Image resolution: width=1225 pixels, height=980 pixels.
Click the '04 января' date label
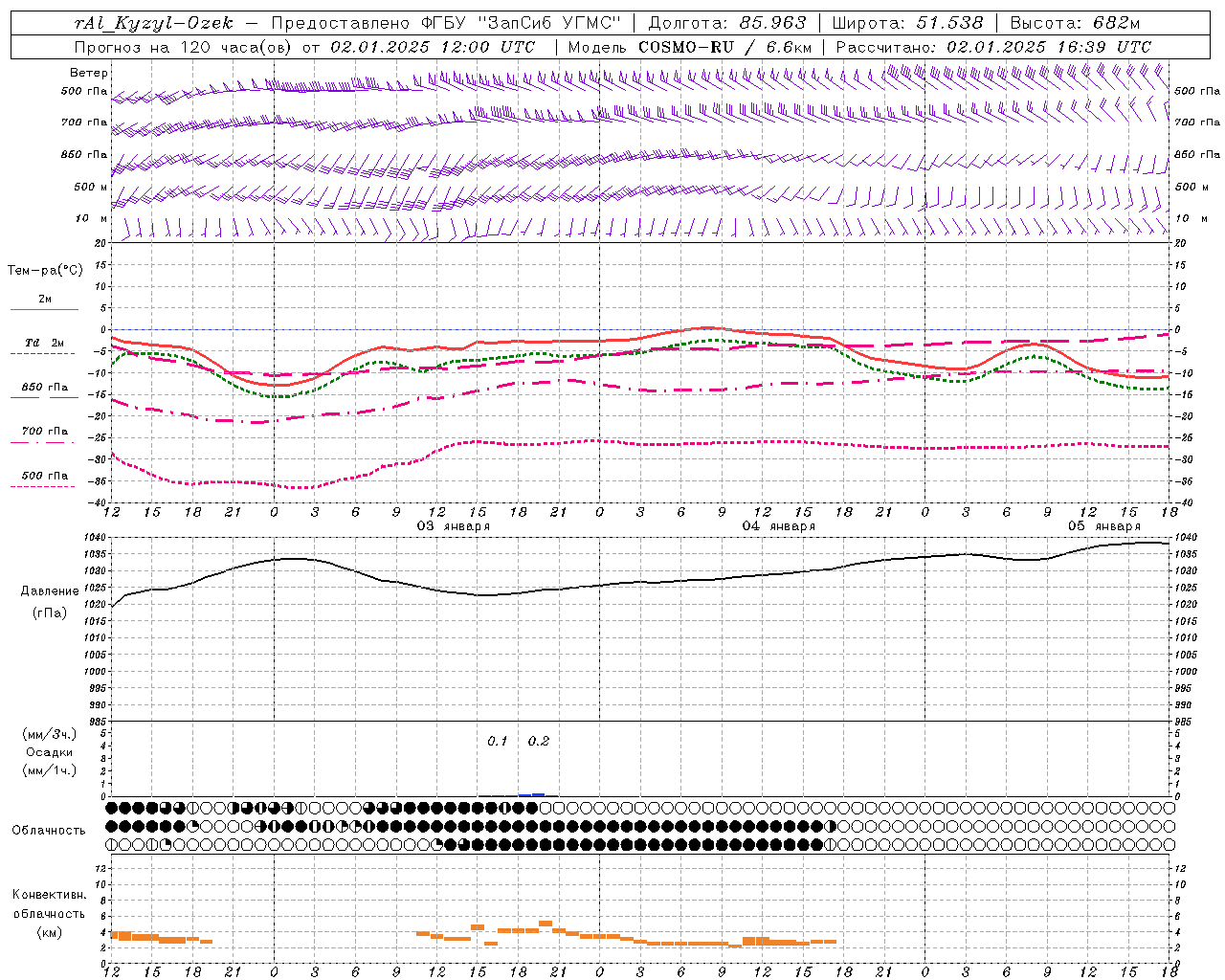pyautogui.click(x=778, y=526)
